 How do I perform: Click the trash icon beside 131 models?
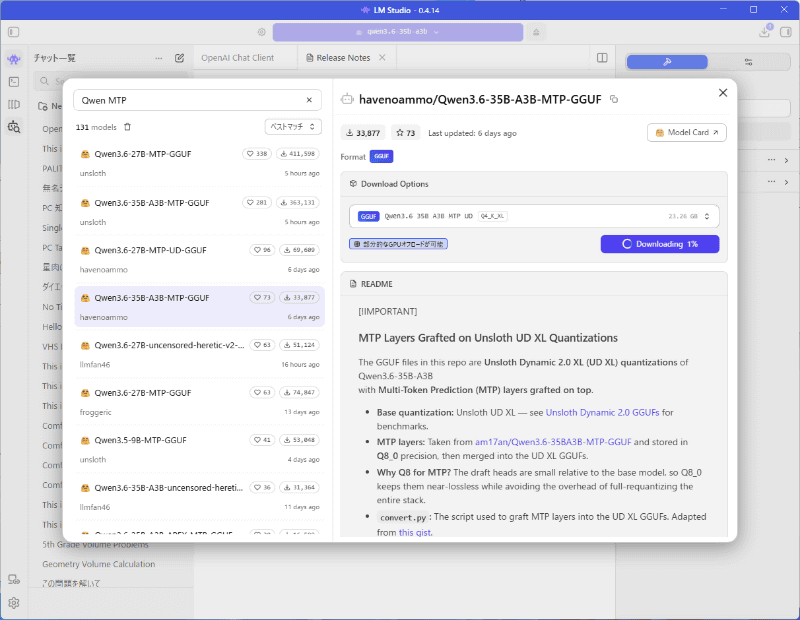[x=128, y=127]
